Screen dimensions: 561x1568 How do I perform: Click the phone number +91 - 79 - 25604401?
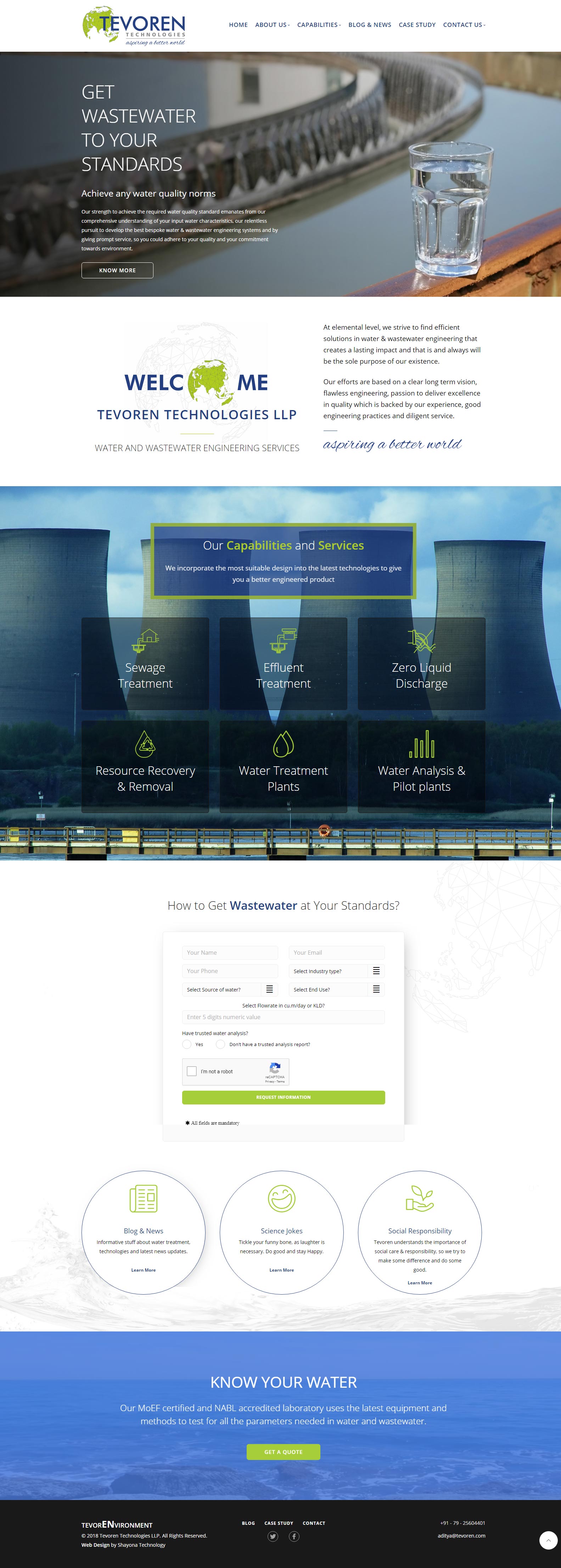click(x=463, y=1523)
